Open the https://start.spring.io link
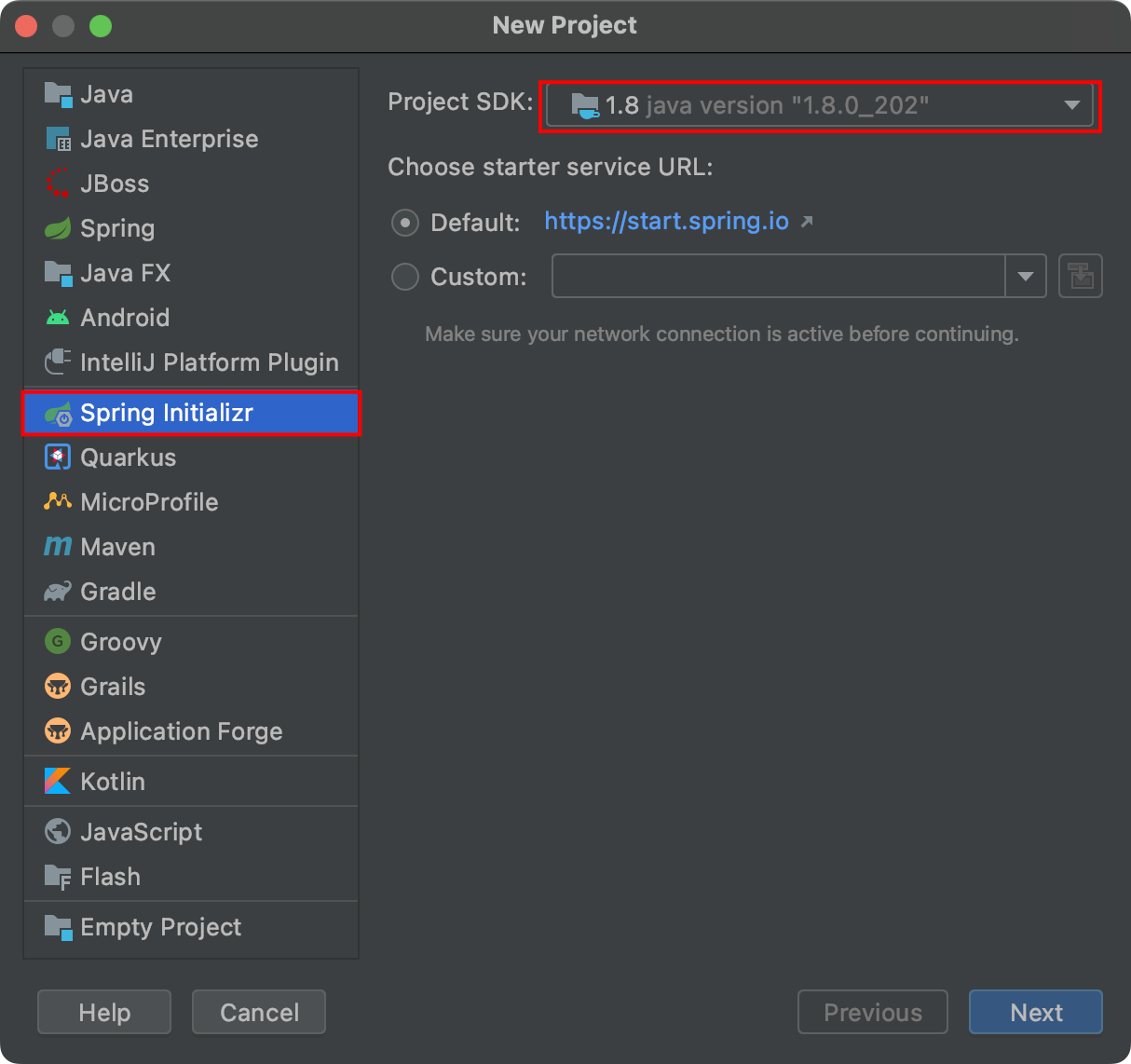1131x1064 pixels. pos(667,221)
